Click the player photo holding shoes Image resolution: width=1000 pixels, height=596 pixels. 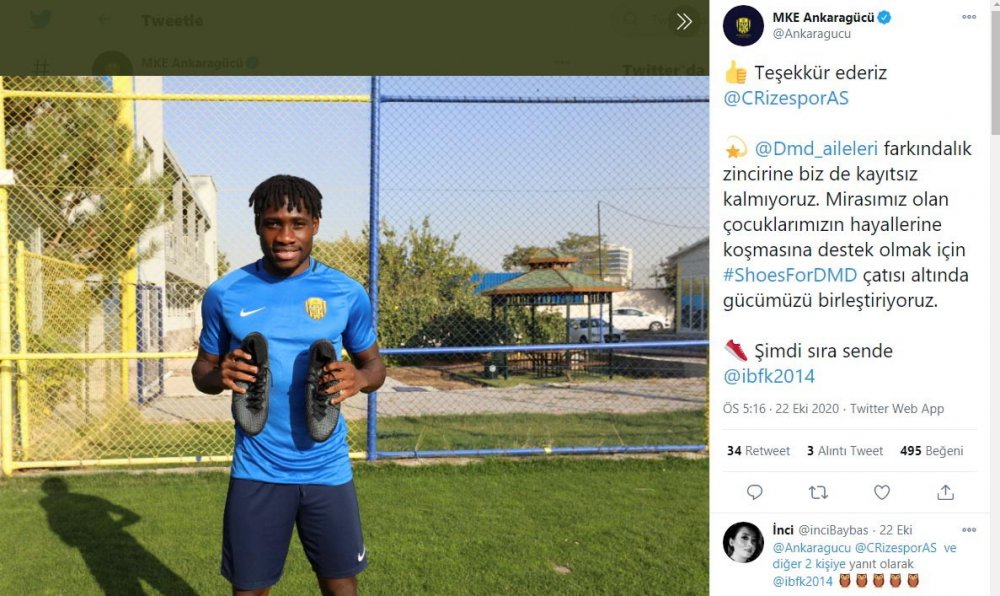point(354,336)
